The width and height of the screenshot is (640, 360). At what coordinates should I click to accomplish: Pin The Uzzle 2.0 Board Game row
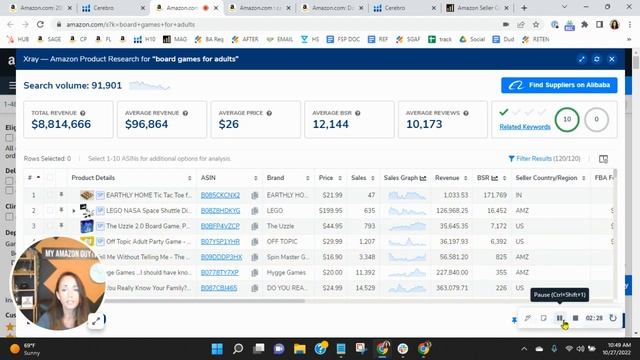pyautogui.click(x=61, y=225)
